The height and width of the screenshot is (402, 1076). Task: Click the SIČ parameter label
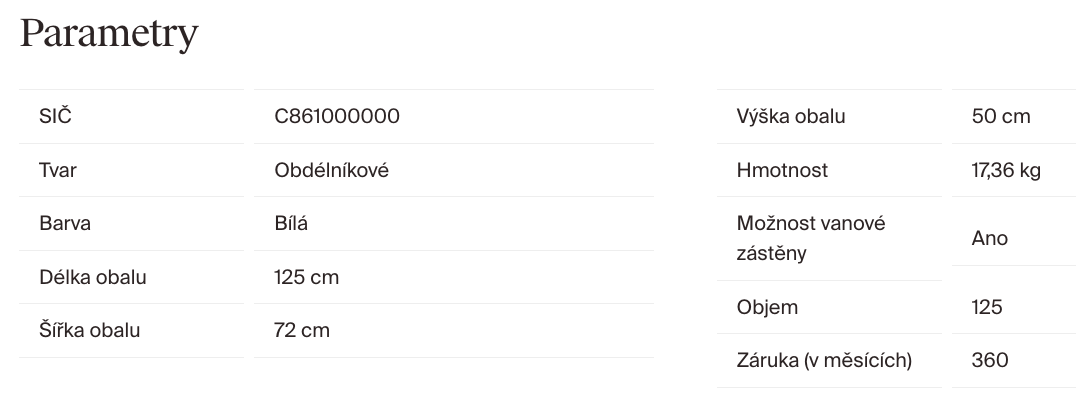[55, 116]
